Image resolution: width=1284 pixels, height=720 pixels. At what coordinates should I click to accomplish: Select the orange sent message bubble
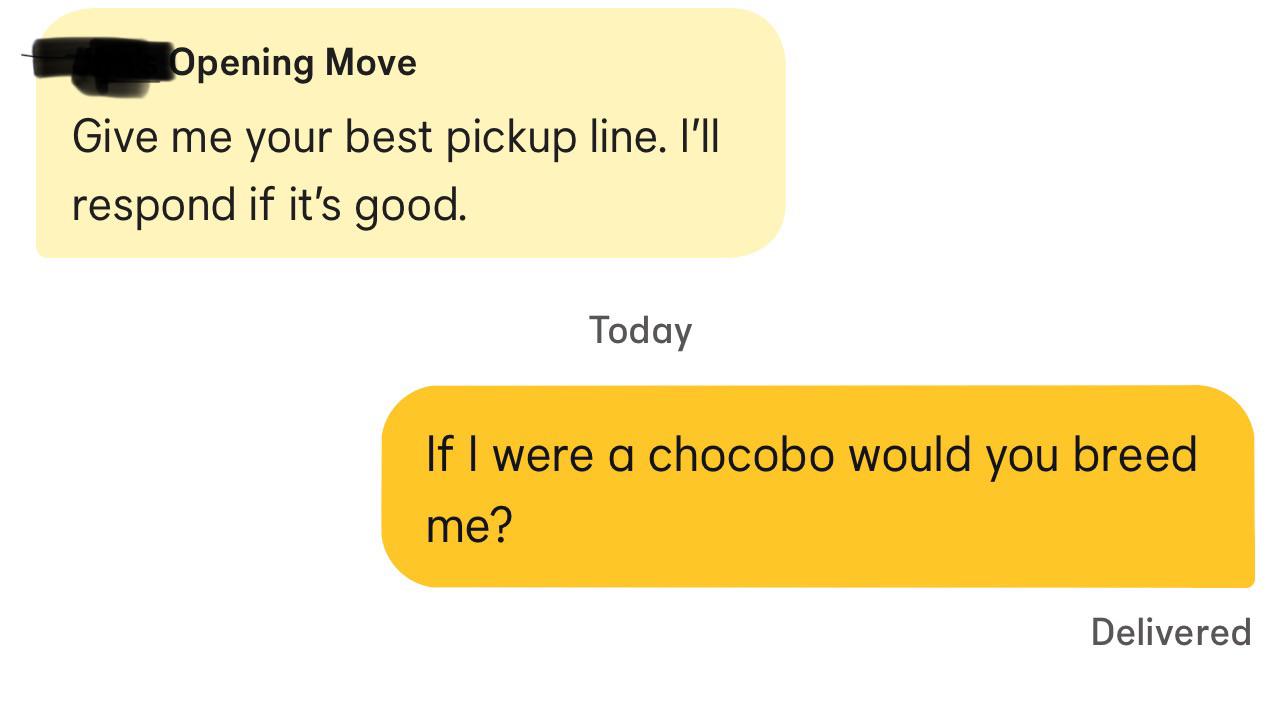818,486
